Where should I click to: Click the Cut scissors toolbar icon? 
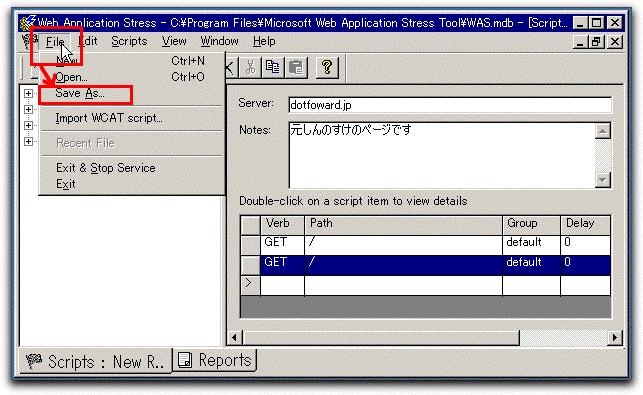(x=250, y=67)
